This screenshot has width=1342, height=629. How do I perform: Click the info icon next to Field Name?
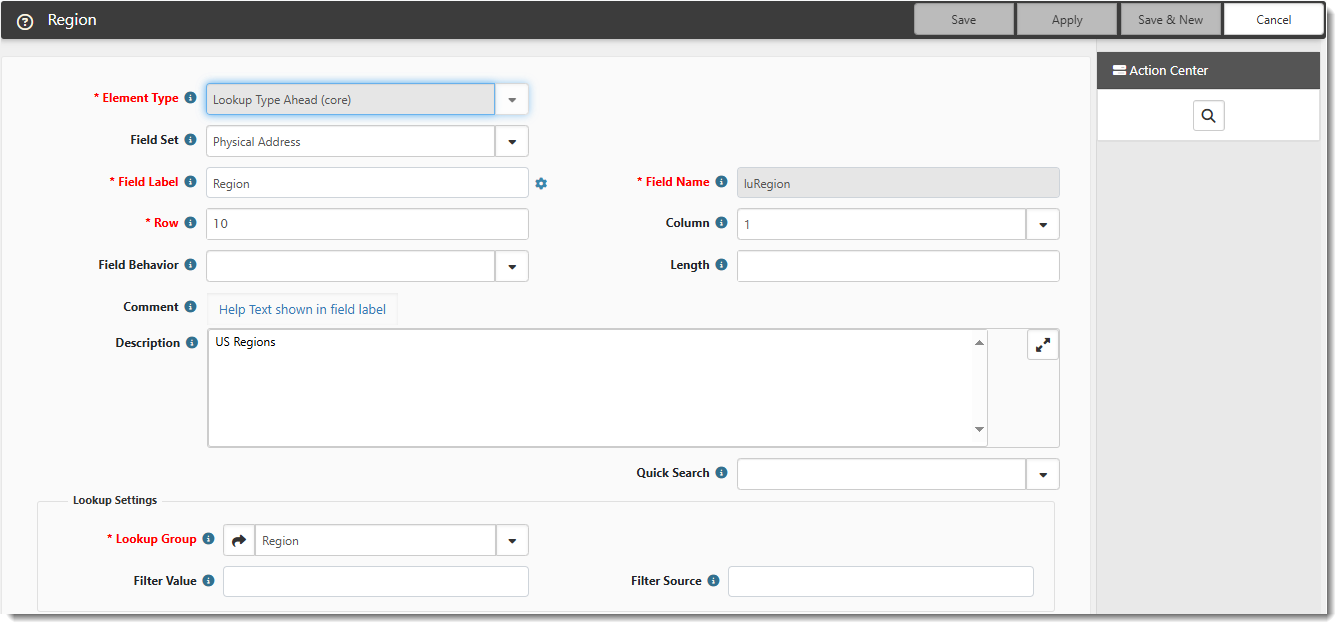(x=721, y=182)
